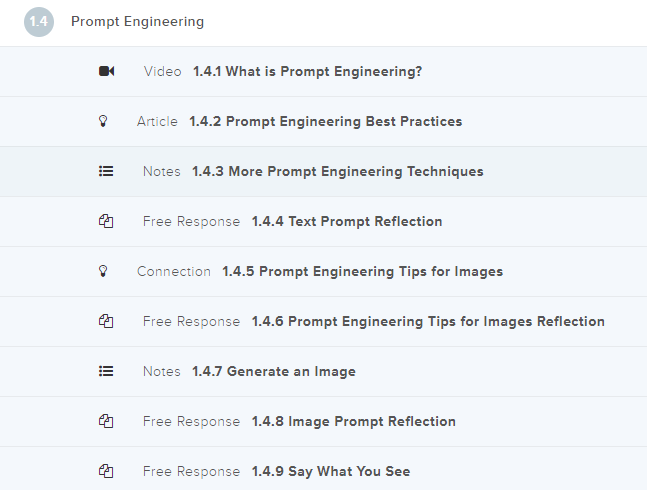This screenshot has height=490, width=647.
Task: Click the free response icon for 1.4.9
Action: [106, 471]
